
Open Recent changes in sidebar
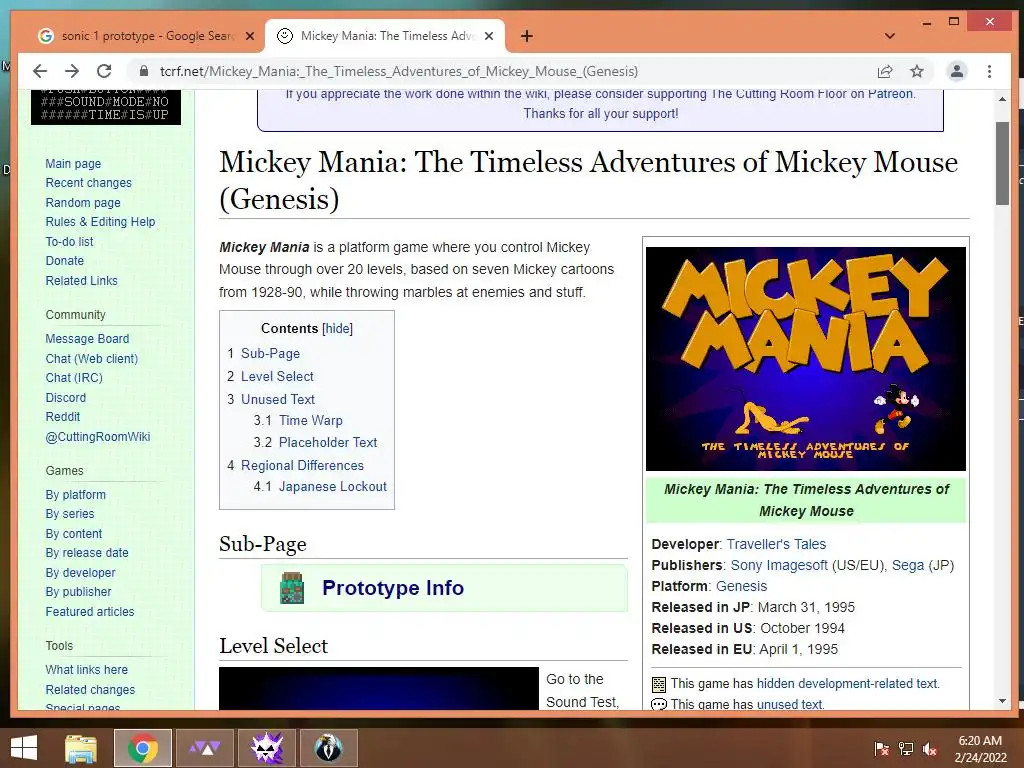[88, 183]
